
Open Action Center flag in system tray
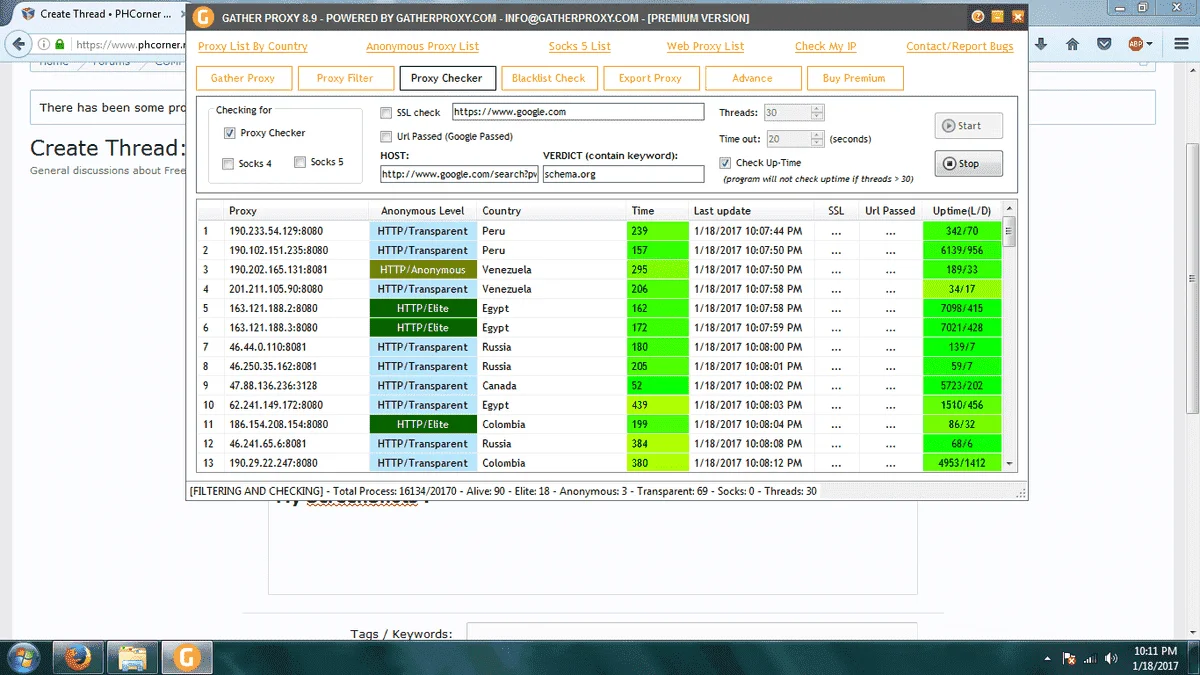point(1069,658)
